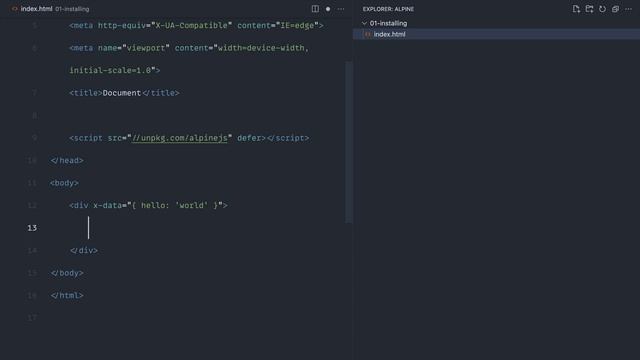
Task: Click the editor vertical scrollbar
Action: point(349,142)
